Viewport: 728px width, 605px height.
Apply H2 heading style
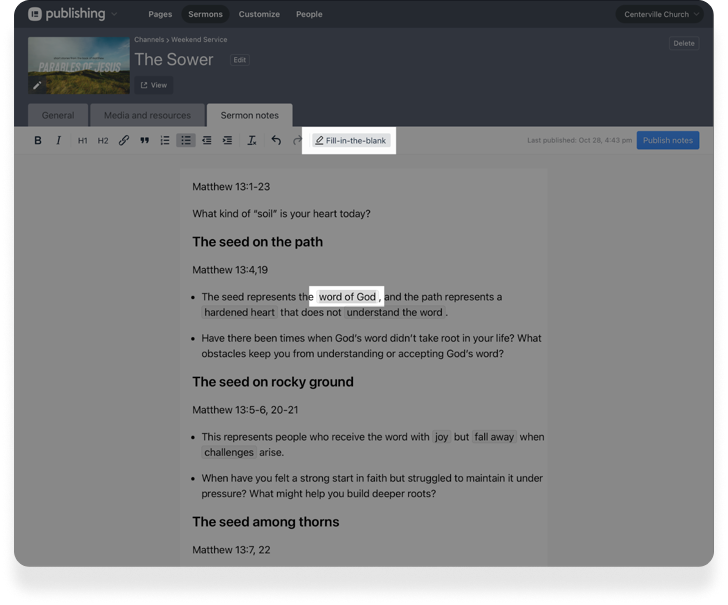pos(103,140)
